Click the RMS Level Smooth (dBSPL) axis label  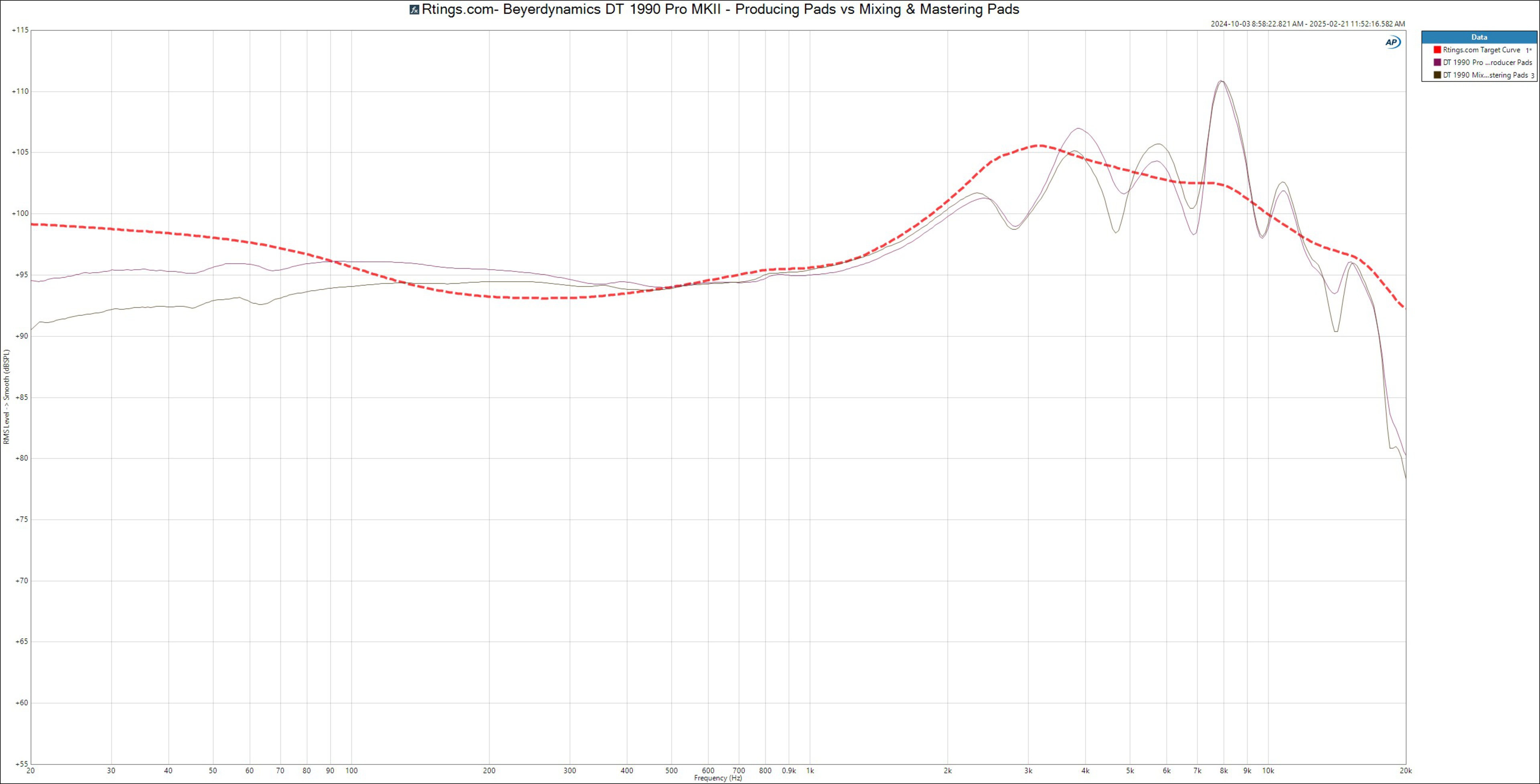[x=6, y=397]
